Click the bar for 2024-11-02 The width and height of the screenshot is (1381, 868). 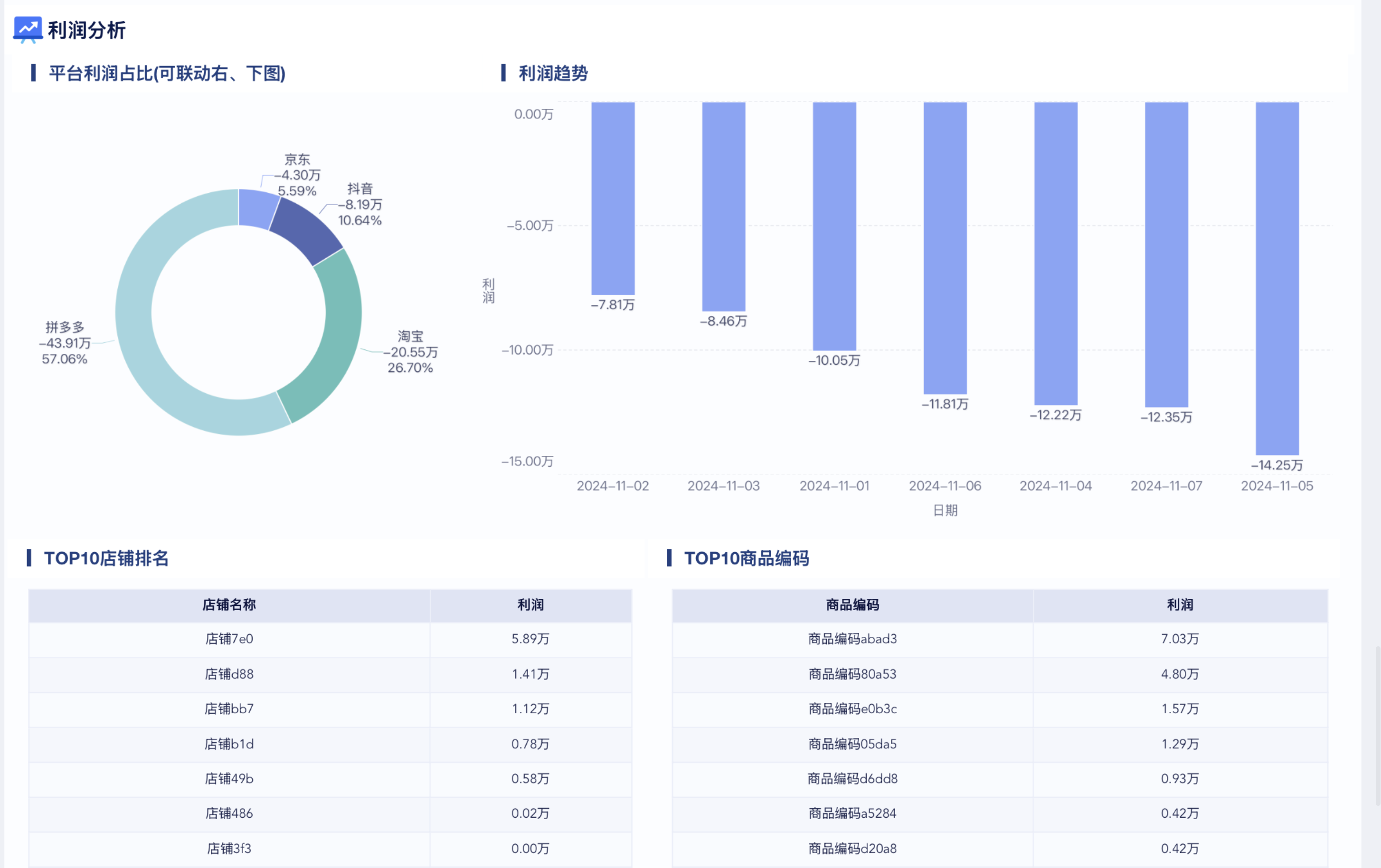(613, 198)
